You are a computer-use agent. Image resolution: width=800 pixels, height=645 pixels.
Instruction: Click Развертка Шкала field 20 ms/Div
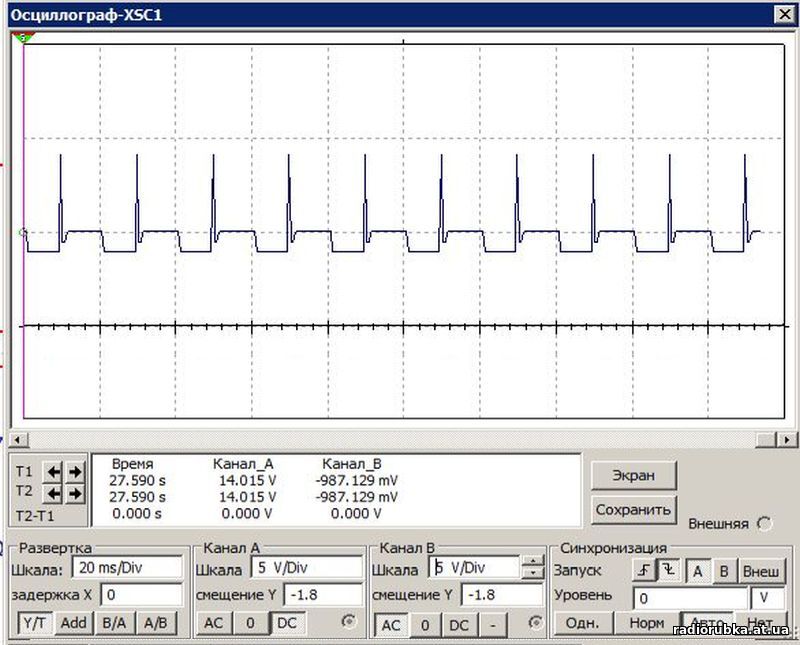point(127,567)
